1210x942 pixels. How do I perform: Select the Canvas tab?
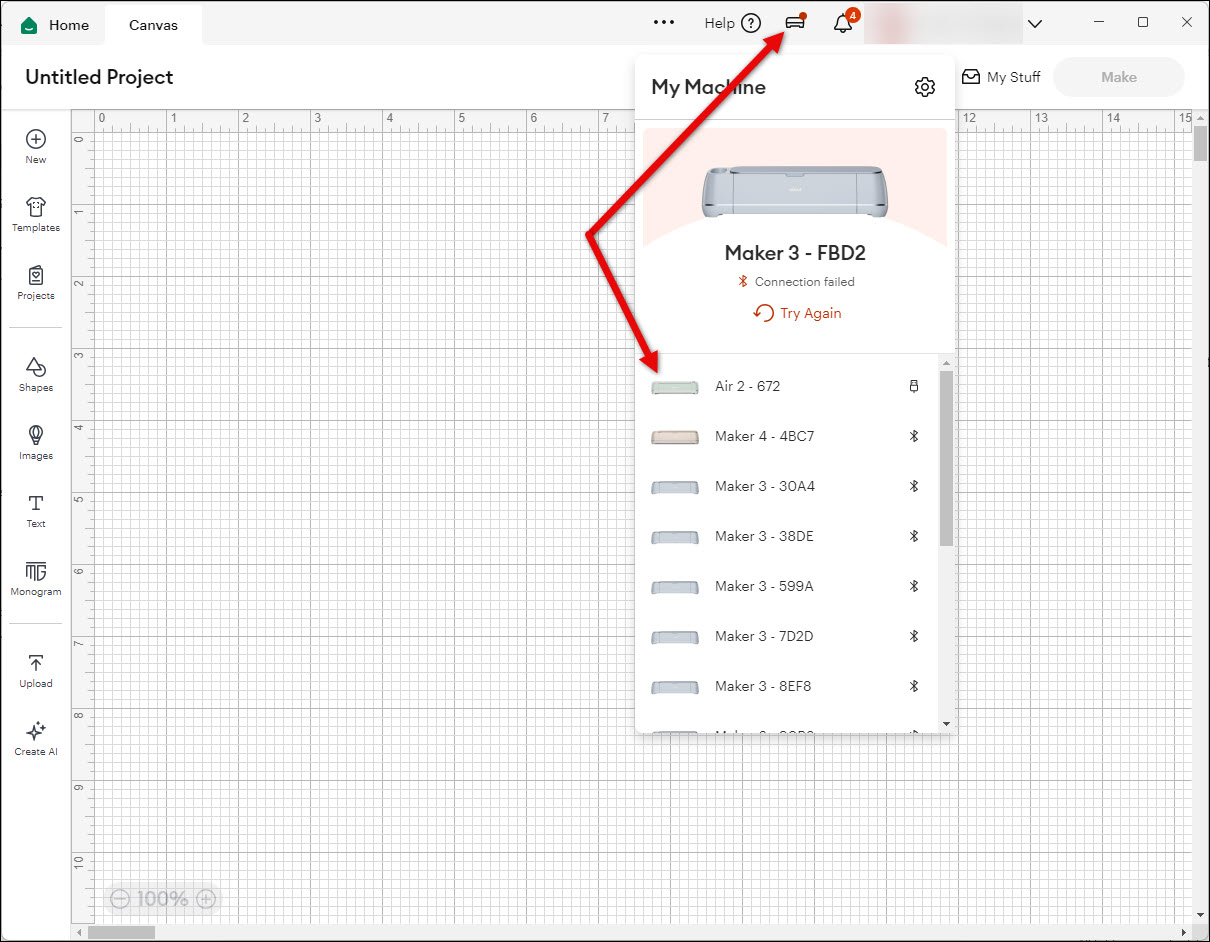153,24
